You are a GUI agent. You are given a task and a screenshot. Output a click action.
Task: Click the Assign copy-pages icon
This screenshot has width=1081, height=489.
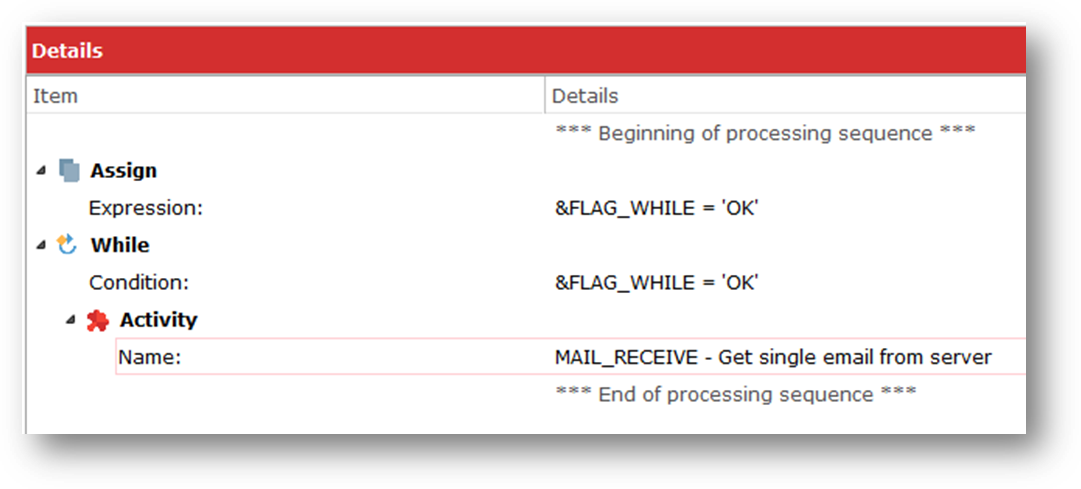coord(69,170)
